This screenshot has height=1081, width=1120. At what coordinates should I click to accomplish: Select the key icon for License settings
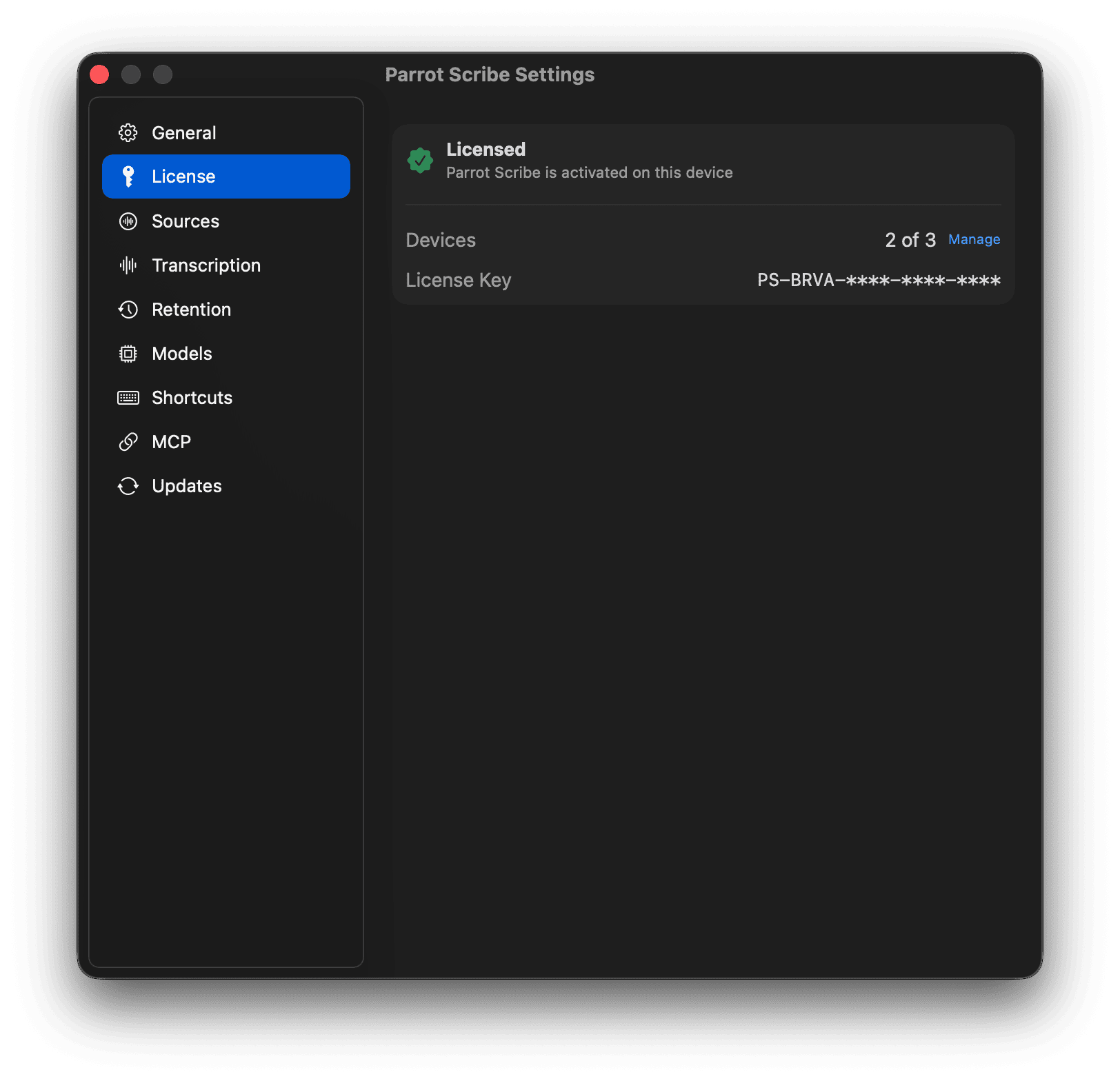[x=128, y=176]
